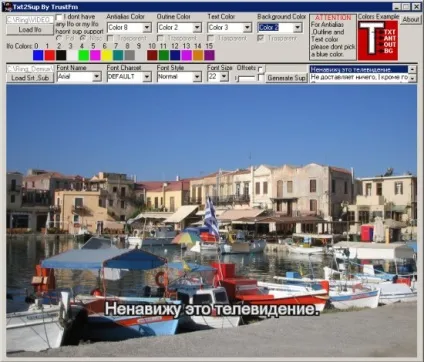The image size is (424, 362).
Task: Tick the lower Offsets checkbox beside slider
Action: click(x=261, y=78)
